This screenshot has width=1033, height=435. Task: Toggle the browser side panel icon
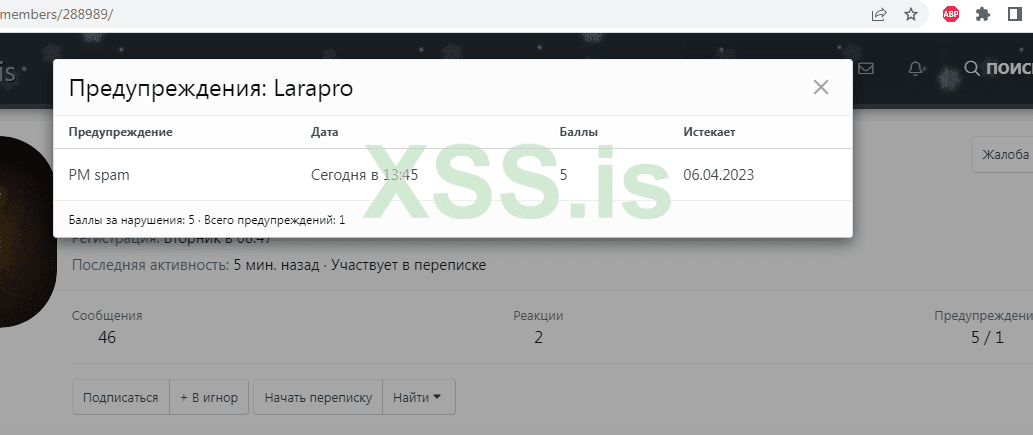1015,14
